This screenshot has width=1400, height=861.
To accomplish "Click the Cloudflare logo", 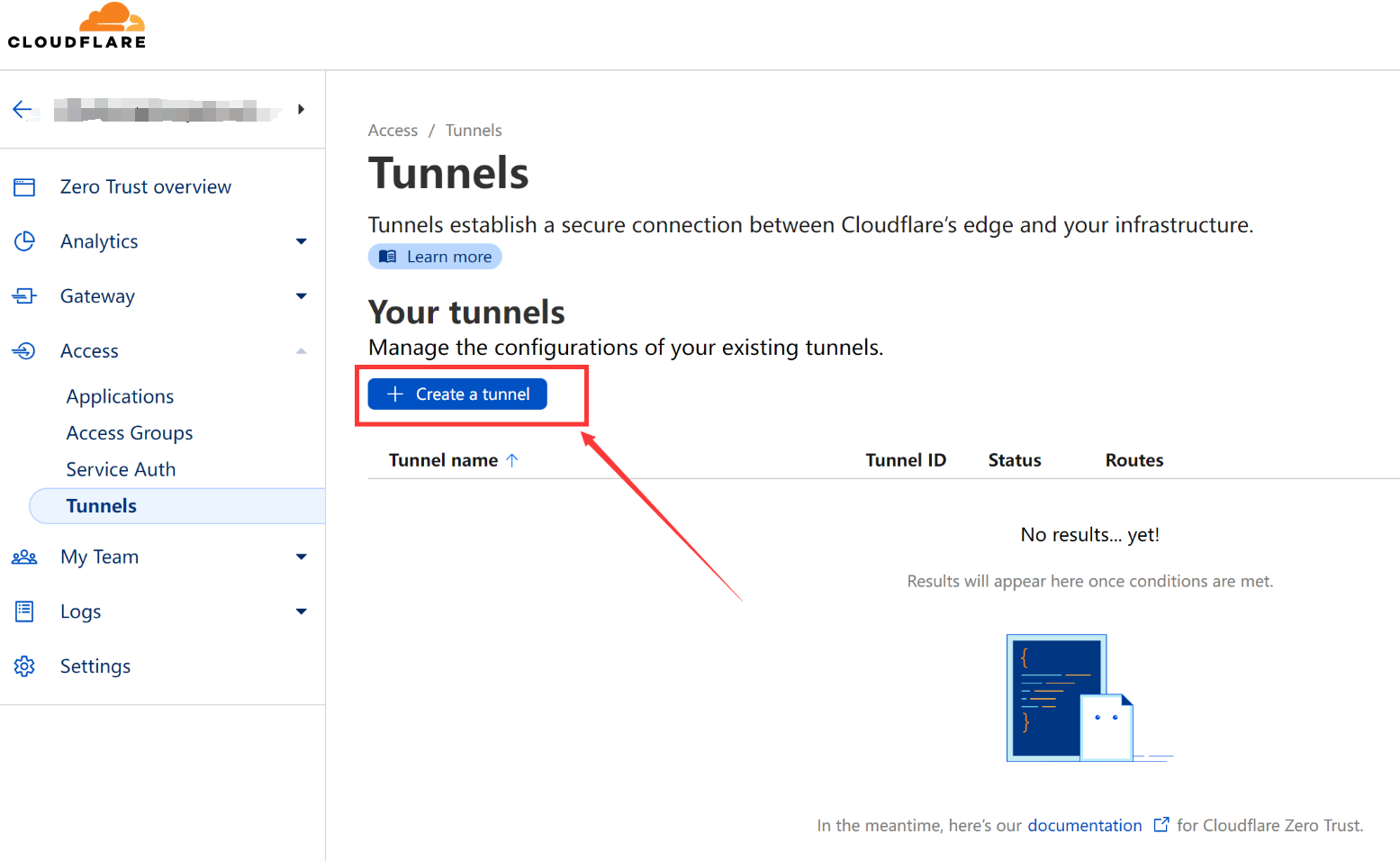I will click(x=77, y=26).
